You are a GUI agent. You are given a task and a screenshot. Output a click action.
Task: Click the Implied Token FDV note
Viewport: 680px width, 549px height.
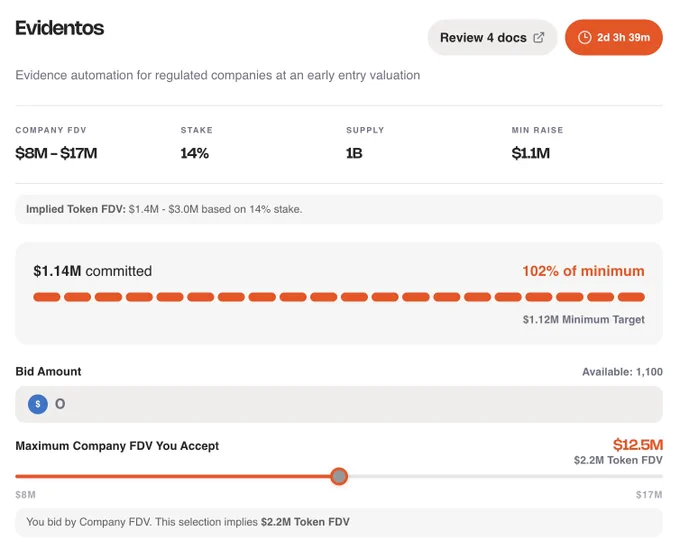[339, 209]
